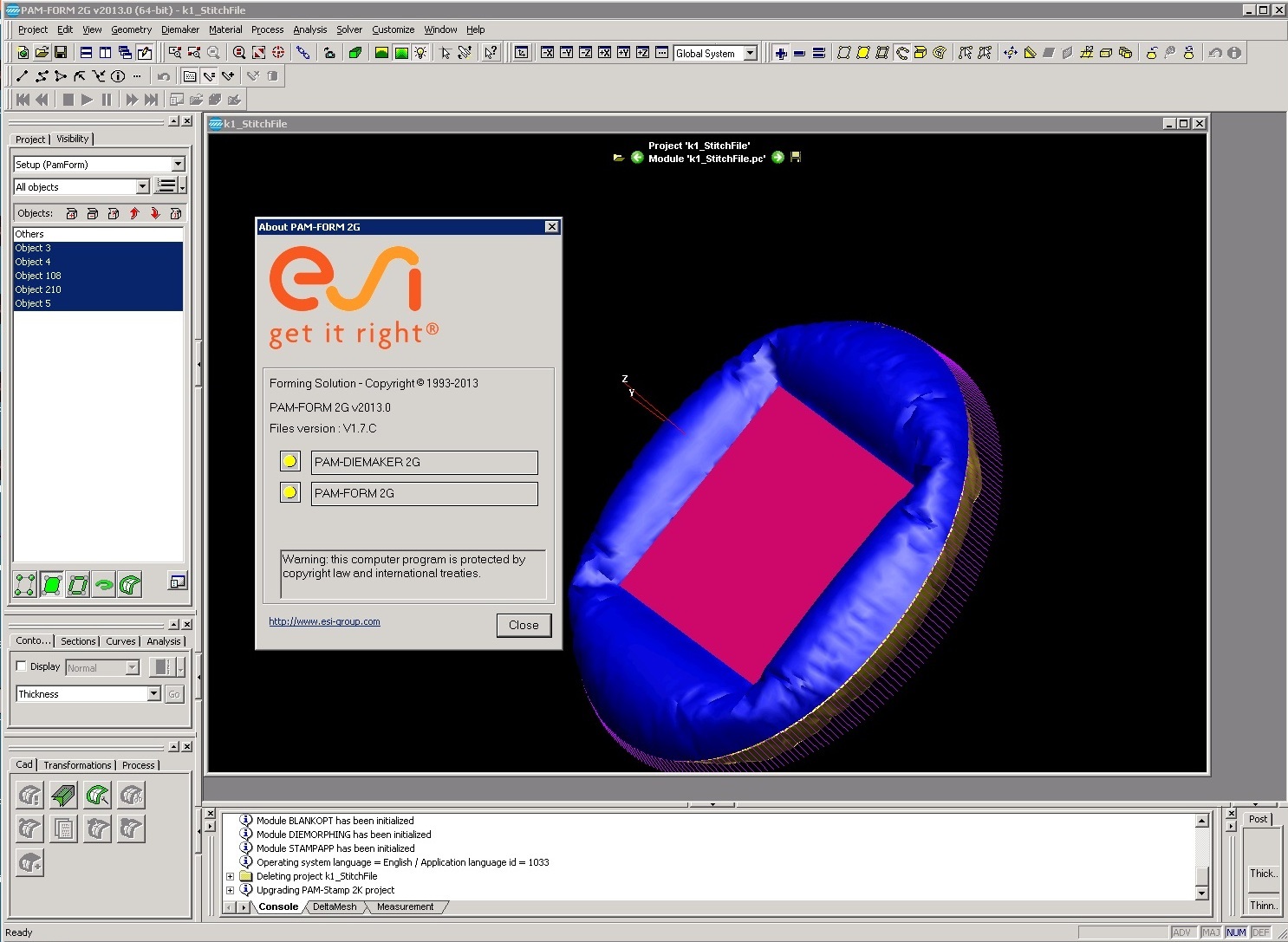Viewport: 1288px width, 942px height.
Task: Click the red up arrow in Objects row
Action: (134, 213)
